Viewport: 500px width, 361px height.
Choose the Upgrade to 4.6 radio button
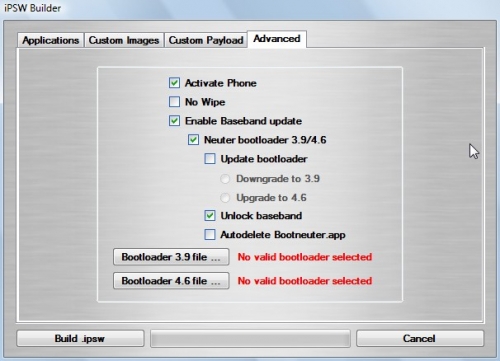(225, 198)
